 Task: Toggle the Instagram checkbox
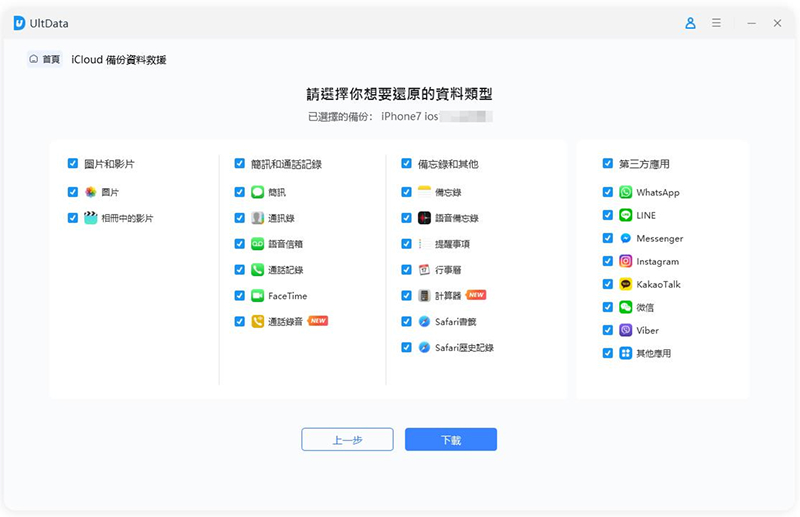[x=608, y=261]
